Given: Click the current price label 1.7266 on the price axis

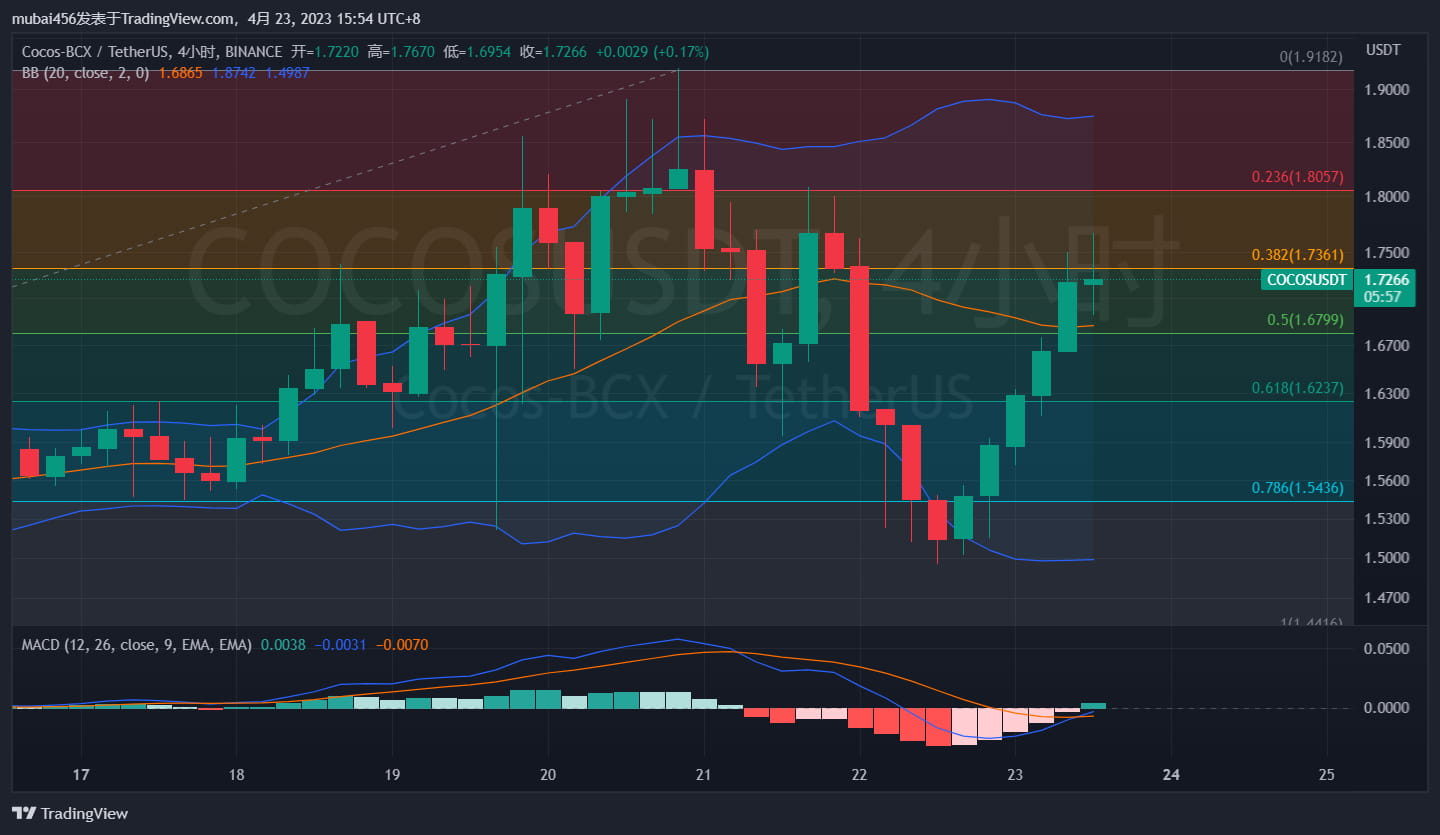Looking at the screenshot, I should tap(1385, 280).
